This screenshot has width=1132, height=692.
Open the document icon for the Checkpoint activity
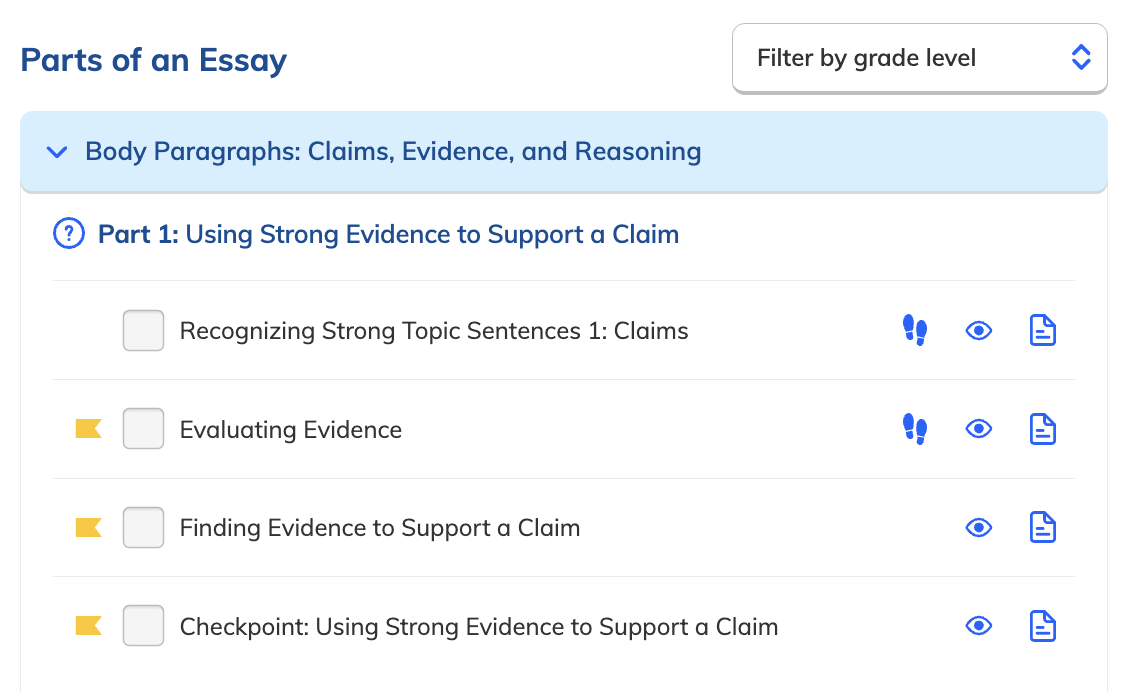(1042, 625)
